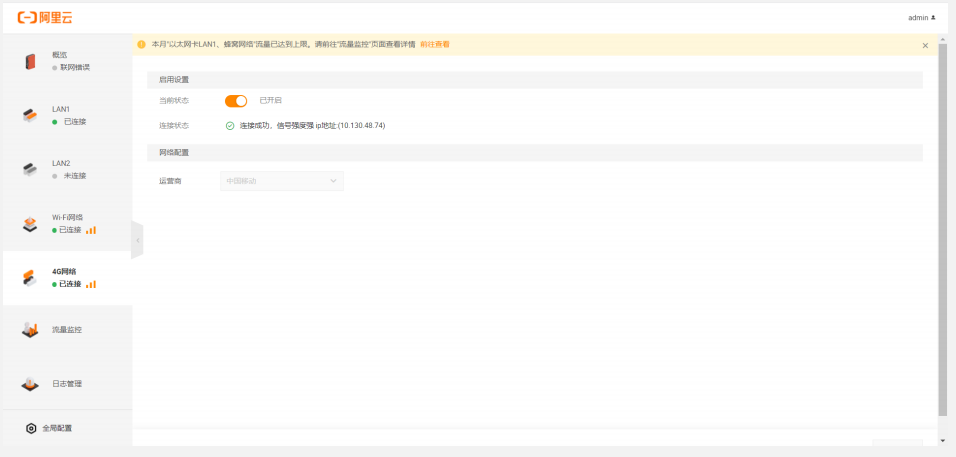956x457 pixels.
Task: Click the page vertical scrollbar thumb
Action: (942, 230)
